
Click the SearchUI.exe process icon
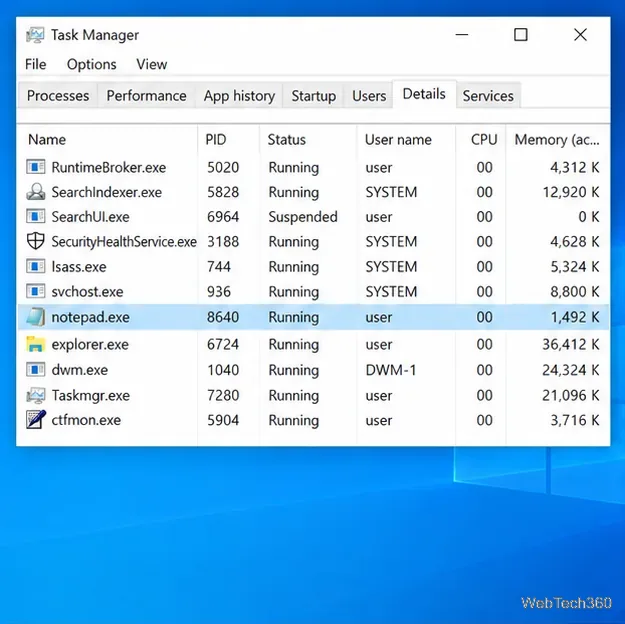tap(35, 217)
